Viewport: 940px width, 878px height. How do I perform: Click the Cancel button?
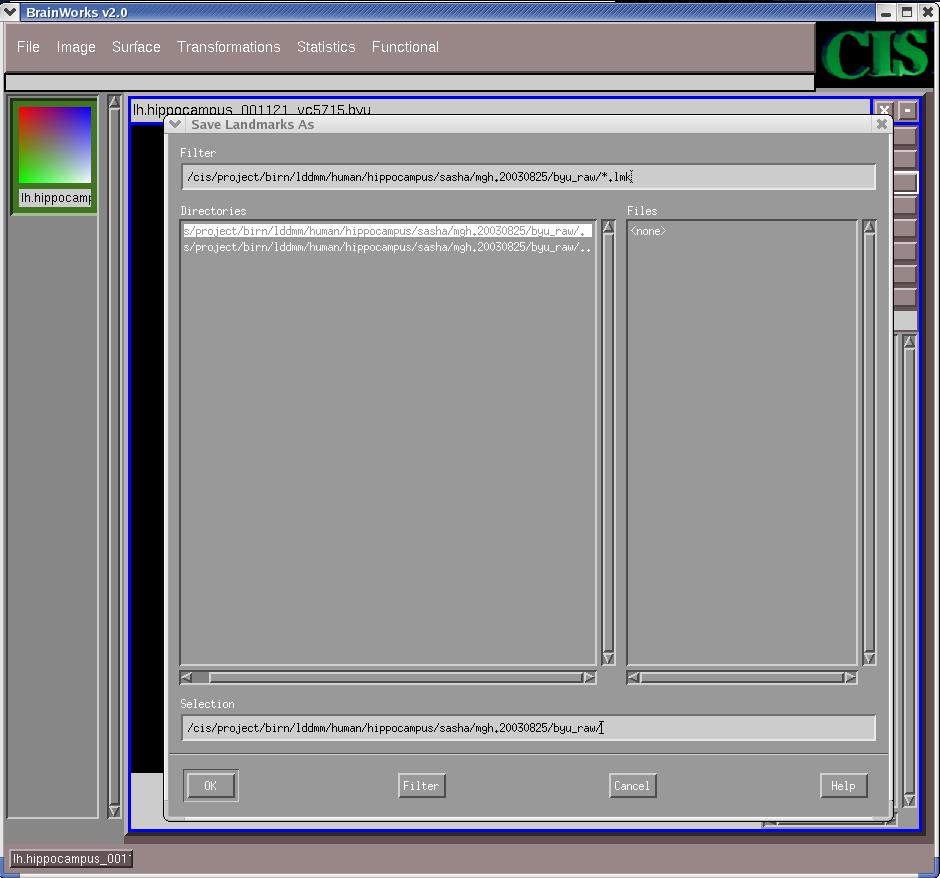(x=632, y=786)
